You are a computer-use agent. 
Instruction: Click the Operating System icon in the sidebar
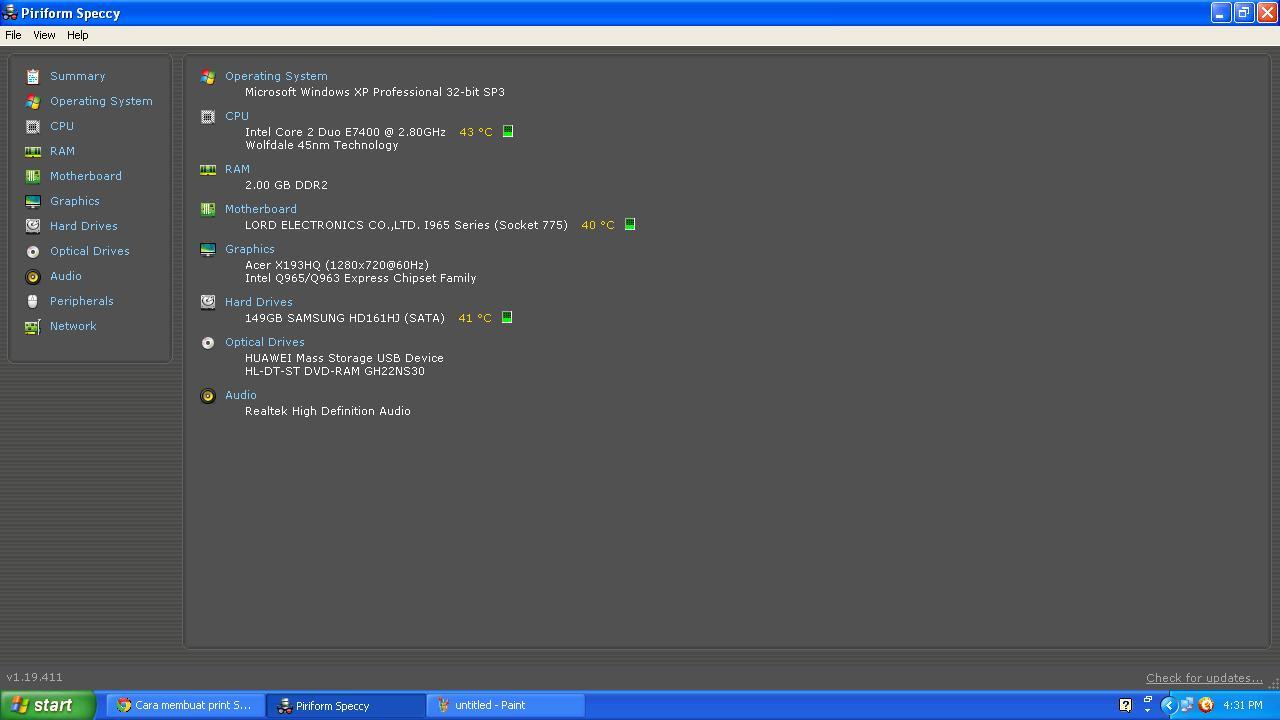pos(33,101)
